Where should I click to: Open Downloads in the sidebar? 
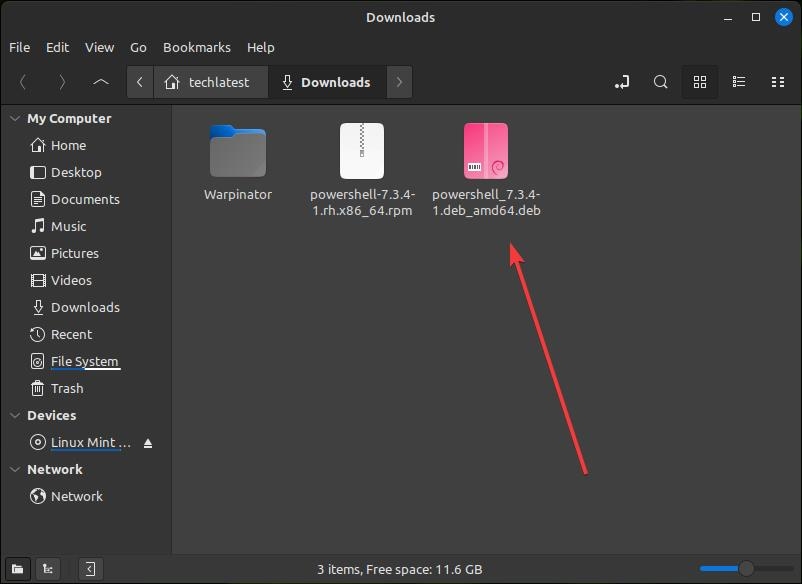pyautogui.click(x=86, y=307)
